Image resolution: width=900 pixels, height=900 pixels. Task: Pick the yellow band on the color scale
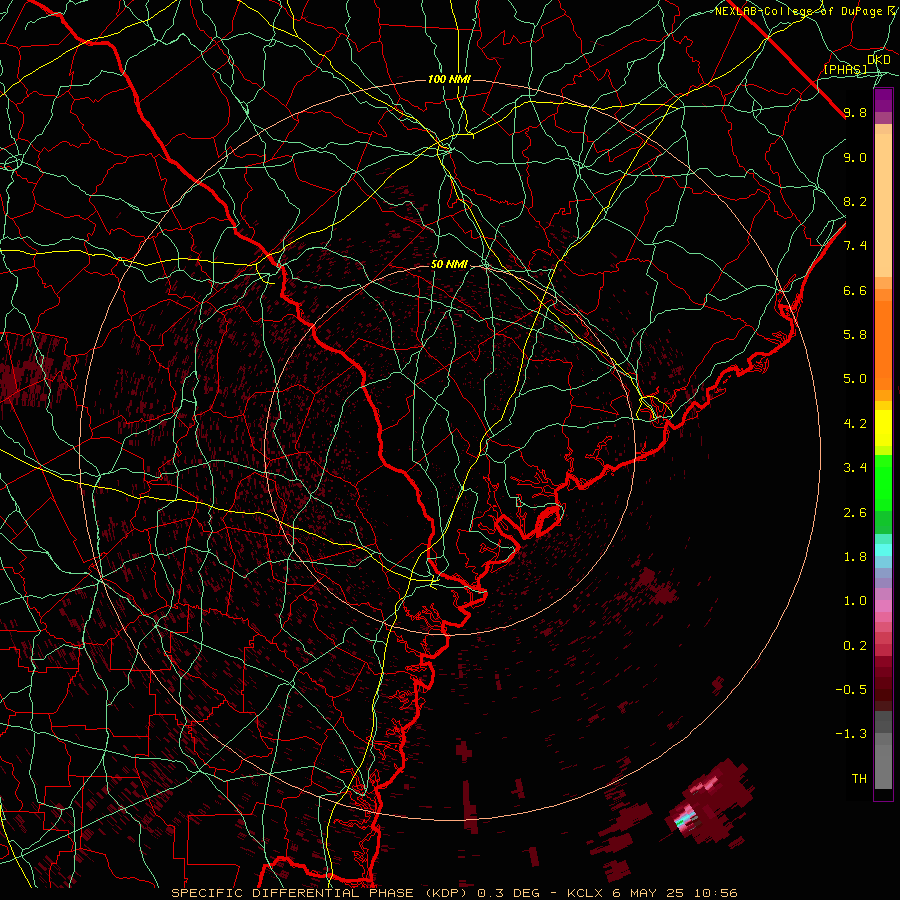pos(883,428)
